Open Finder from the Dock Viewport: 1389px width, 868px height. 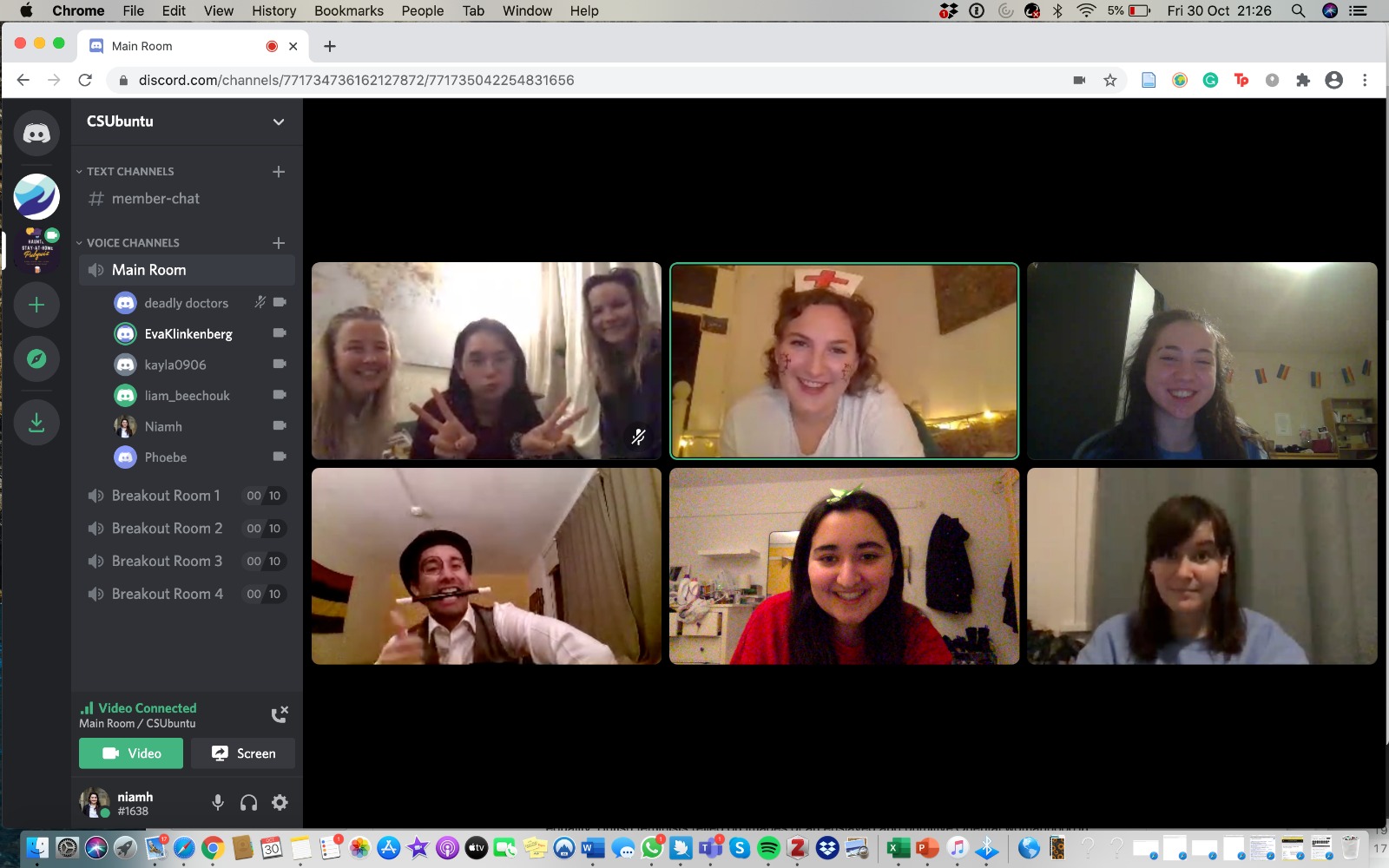37,848
